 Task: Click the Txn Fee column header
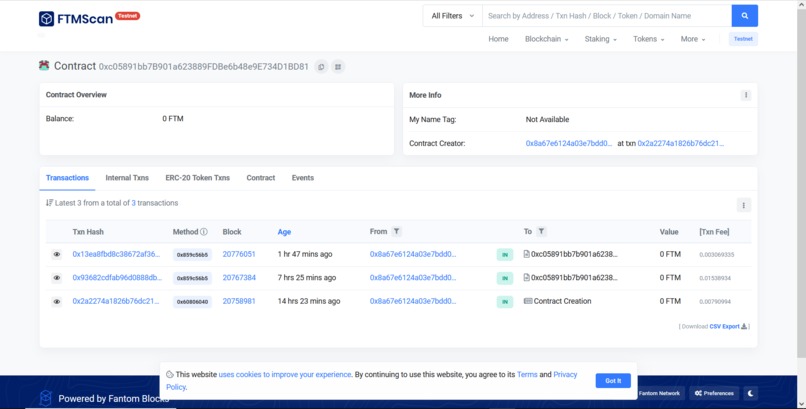714,232
